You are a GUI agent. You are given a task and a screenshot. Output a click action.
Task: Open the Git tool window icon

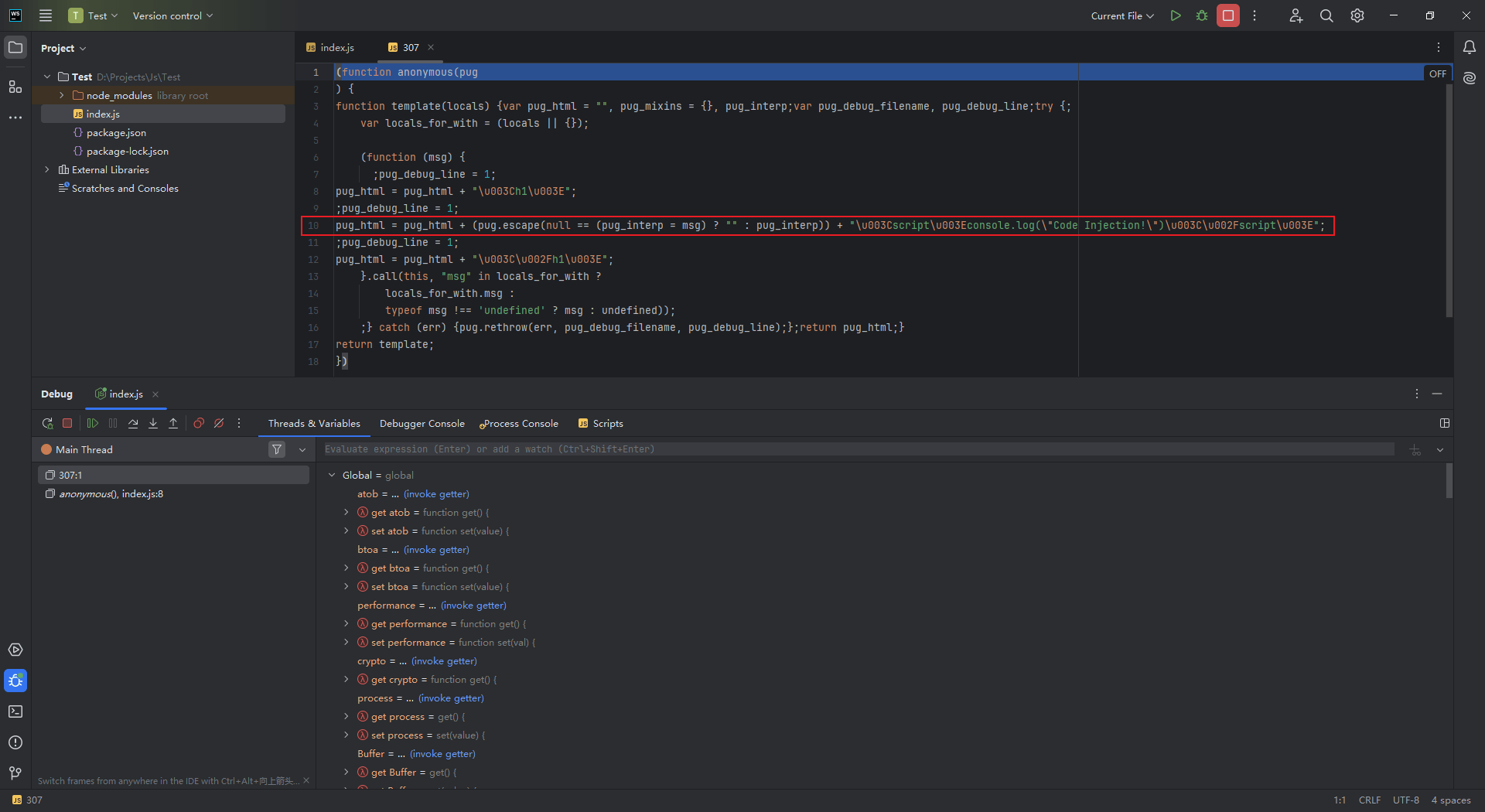15,773
